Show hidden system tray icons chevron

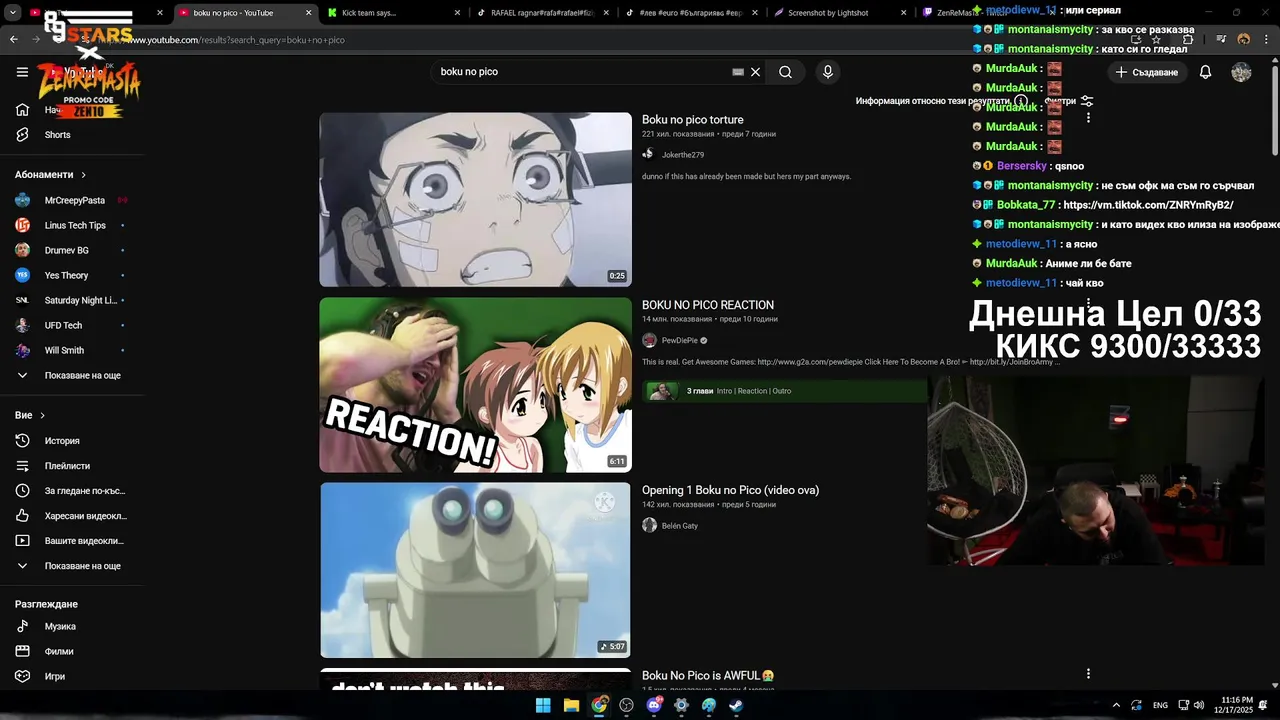pos(1117,705)
